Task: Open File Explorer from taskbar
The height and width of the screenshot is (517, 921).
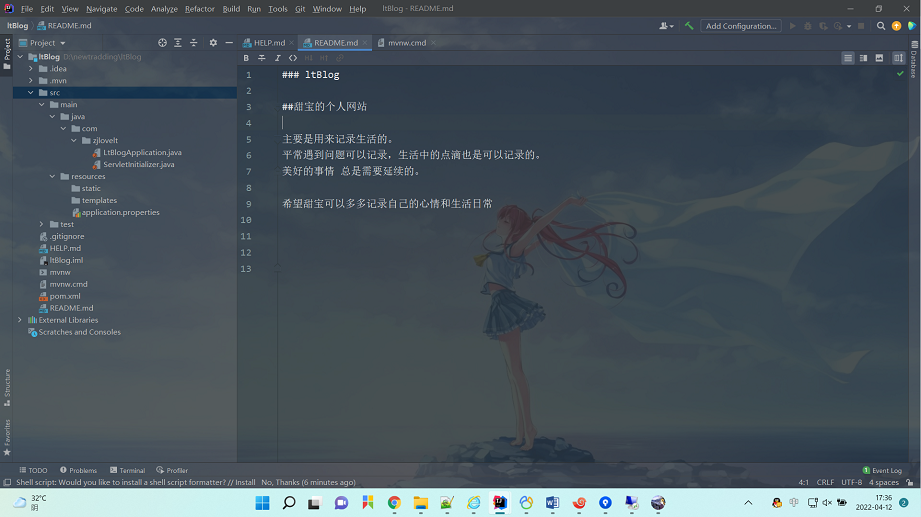Action: pos(421,503)
